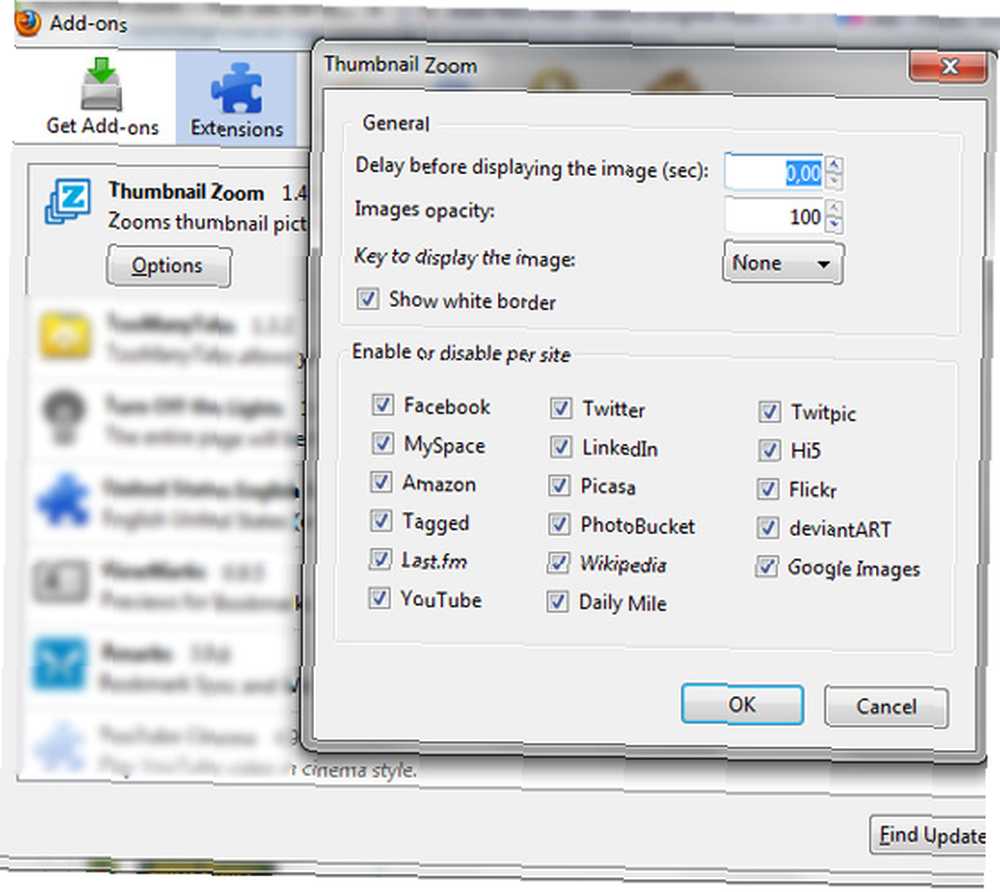Image resolution: width=1000 pixels, height=892 pixels.
Task: Uncheck the Tagged checkbox
Action: (380, 520)
